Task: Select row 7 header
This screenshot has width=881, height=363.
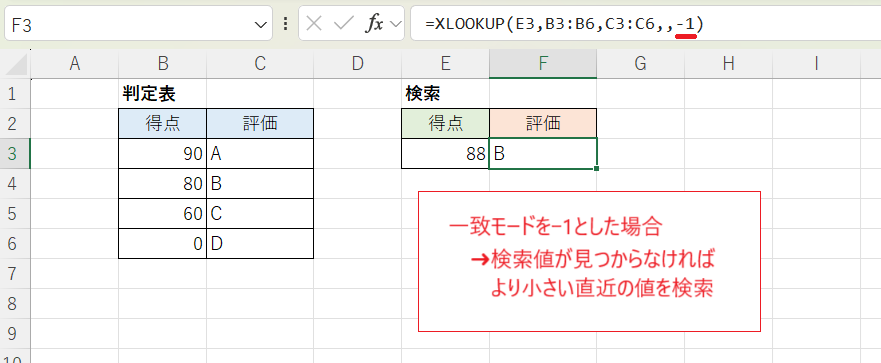Action: coord(16,274)
